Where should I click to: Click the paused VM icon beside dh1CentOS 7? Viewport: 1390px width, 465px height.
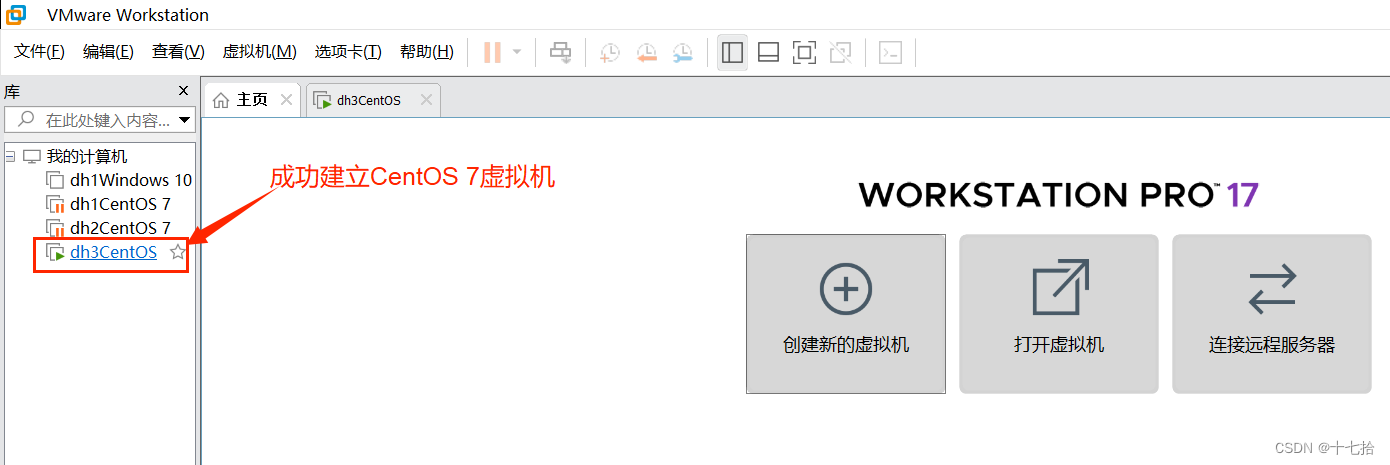pyautogui.click(x=55, y=205)
